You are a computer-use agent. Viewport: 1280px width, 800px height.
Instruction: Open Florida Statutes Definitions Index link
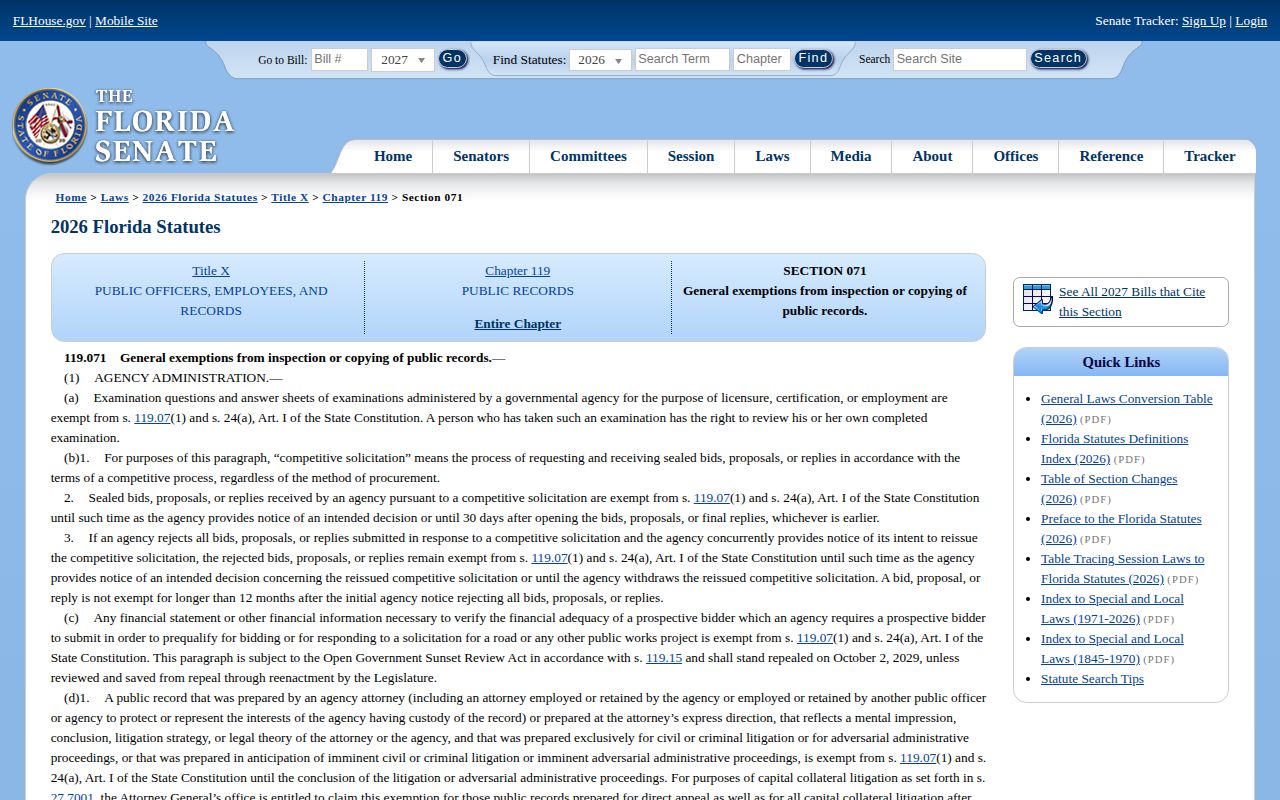(x=1114, y=448)
